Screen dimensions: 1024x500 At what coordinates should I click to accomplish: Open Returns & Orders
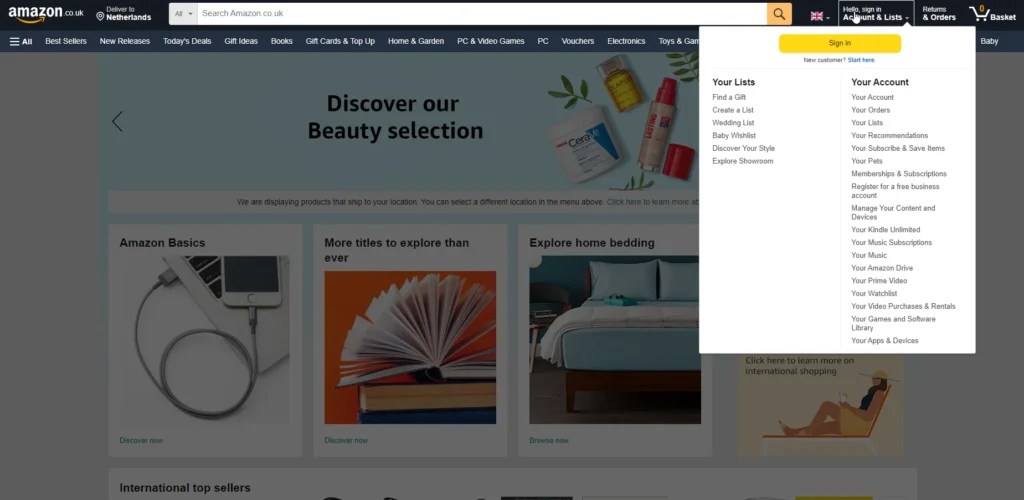pos(939,14)
